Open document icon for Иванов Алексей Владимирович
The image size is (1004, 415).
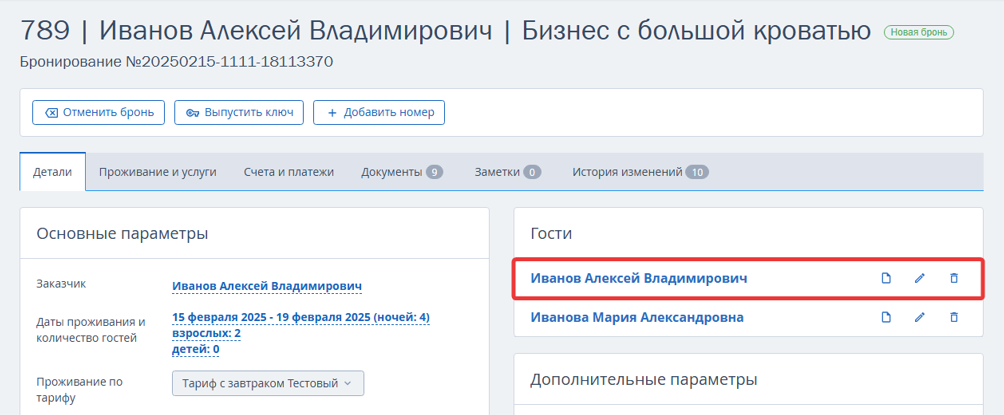[886, 279]
